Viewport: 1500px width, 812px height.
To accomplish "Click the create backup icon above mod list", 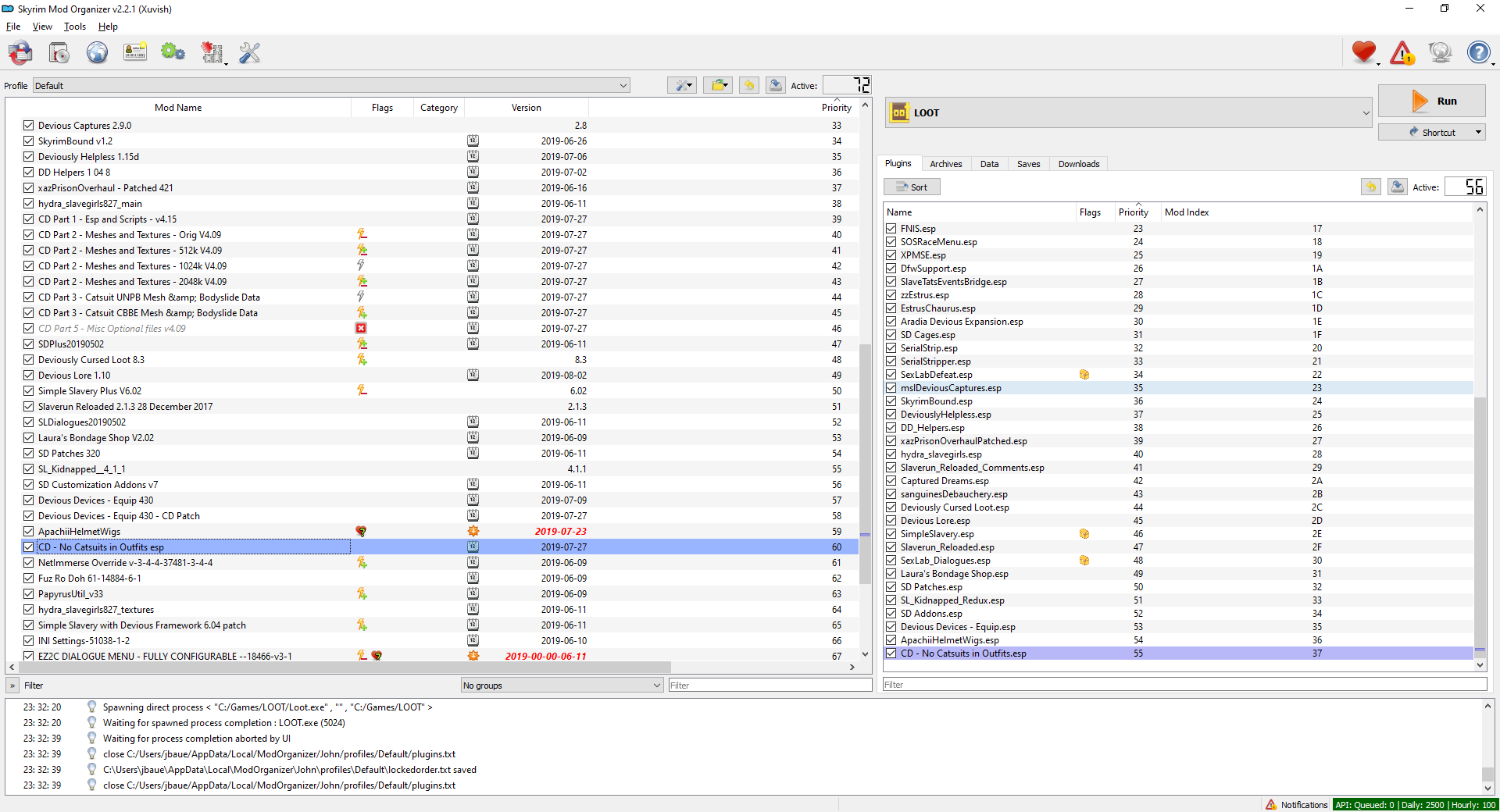I will 776,85.
